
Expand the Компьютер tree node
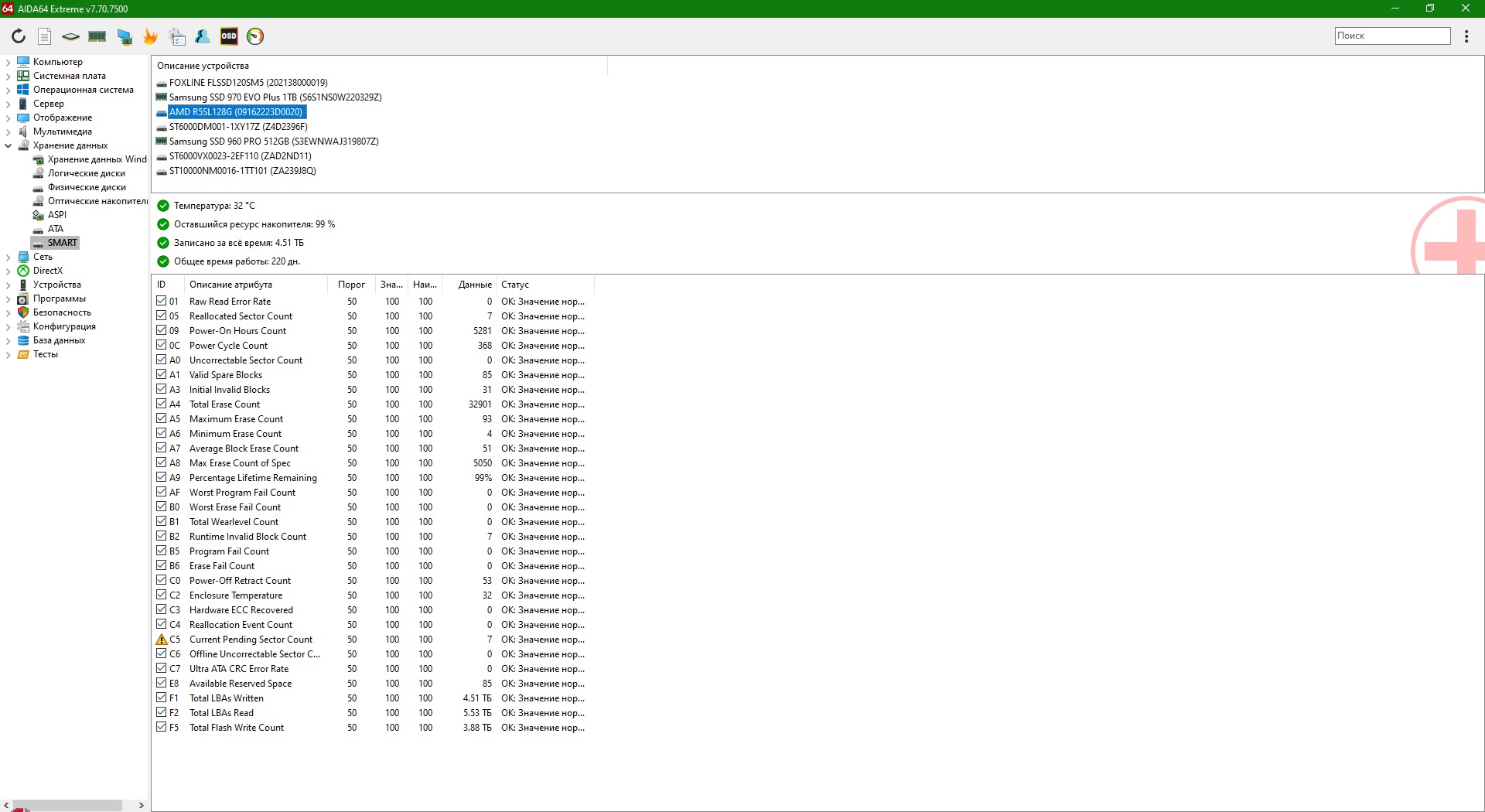pos(9,62)
